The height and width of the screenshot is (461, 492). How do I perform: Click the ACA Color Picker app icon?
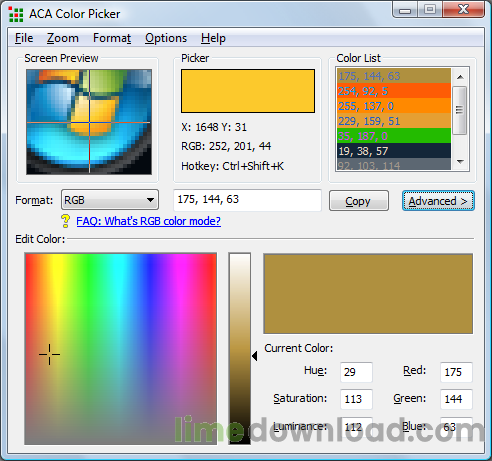pyautogui.click(x=16, y=14)
